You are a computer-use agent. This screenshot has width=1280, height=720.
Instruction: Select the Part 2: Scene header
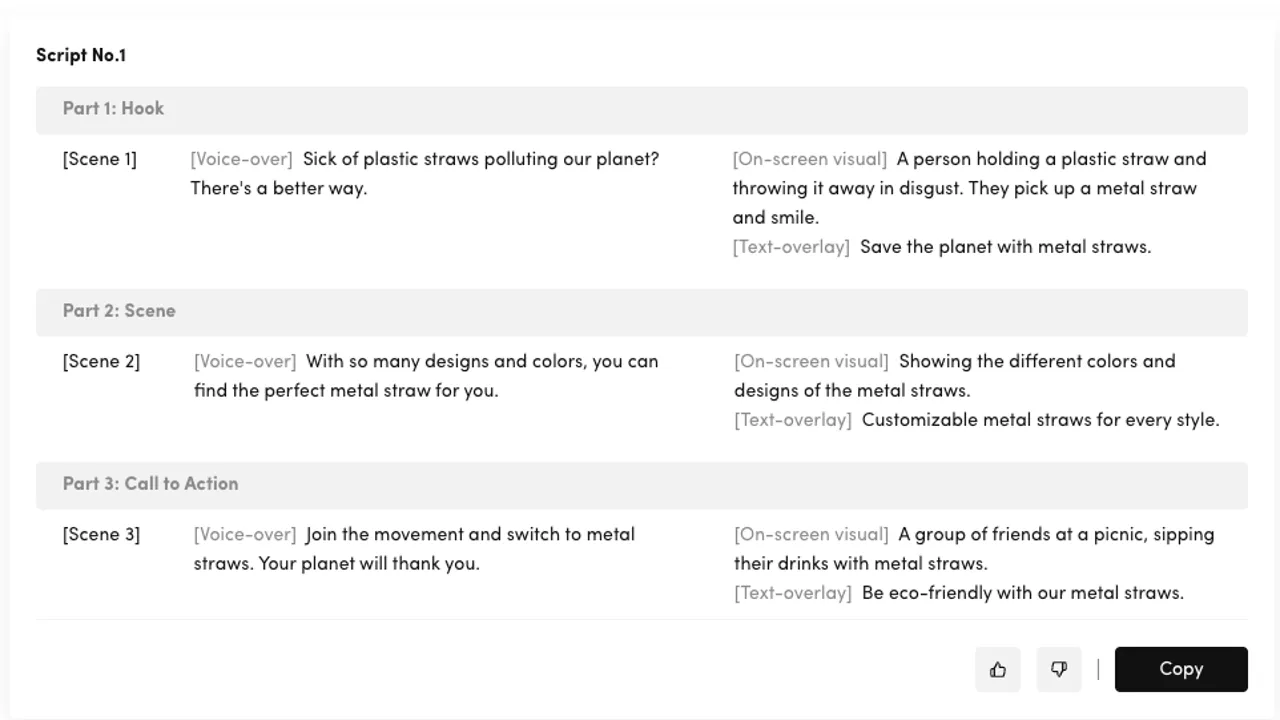[x=642, y=312]
